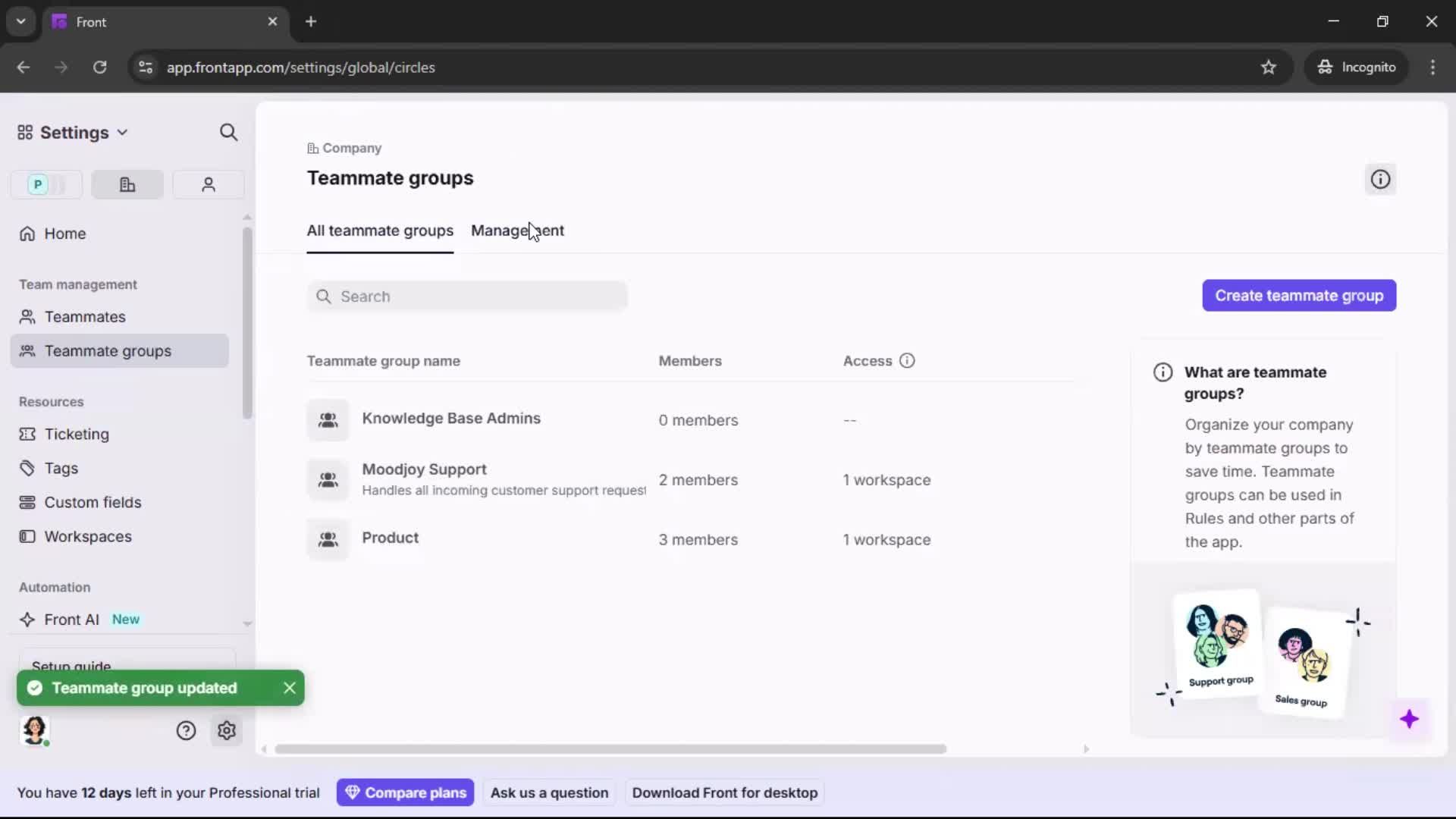This screenshot has height=819, width=1456.
Task: Click the Create teammate group button
Action: [x=1299, y=296]
